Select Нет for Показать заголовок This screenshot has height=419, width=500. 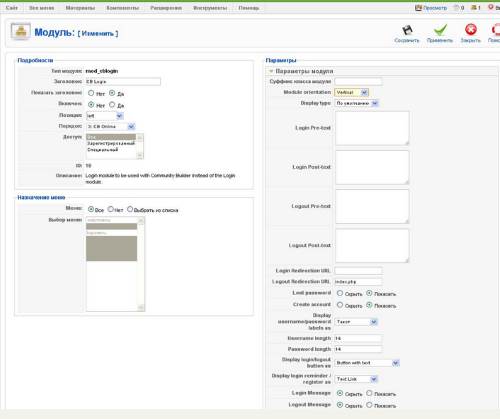tap(91, 93)
